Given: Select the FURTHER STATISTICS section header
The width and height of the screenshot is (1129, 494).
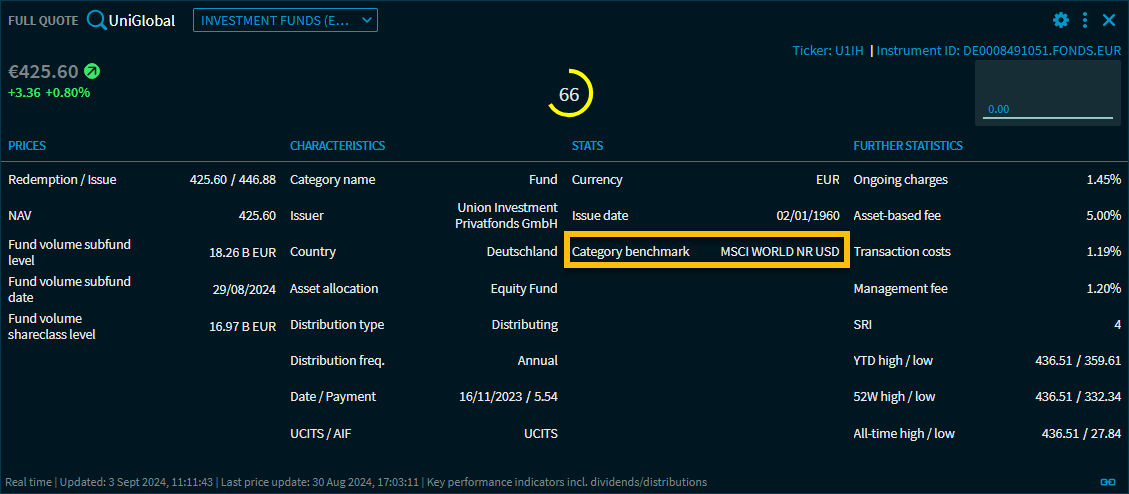Looking at the screenshot, I should coord(907,146).
